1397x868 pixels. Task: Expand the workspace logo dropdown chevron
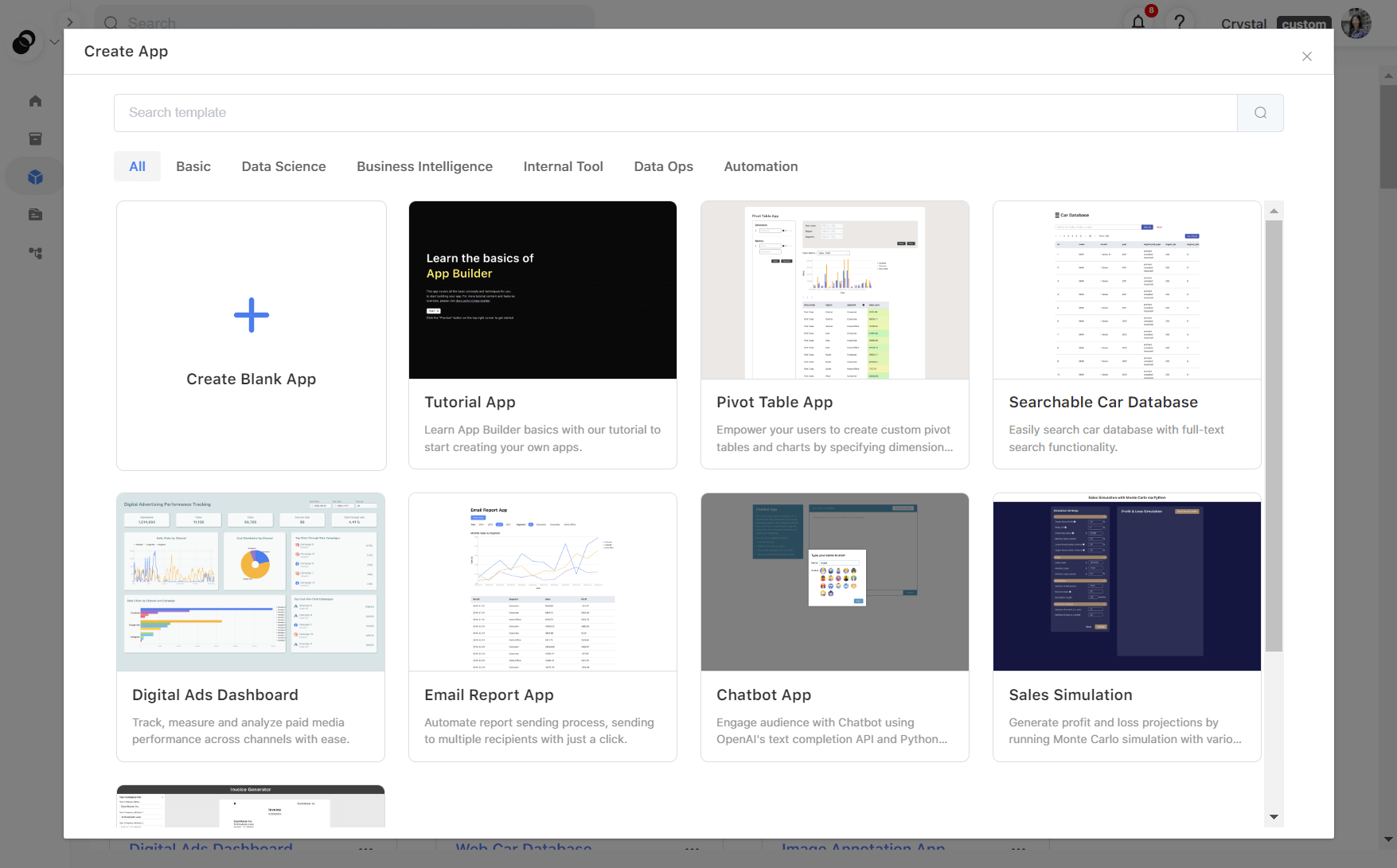pos(54,42)
